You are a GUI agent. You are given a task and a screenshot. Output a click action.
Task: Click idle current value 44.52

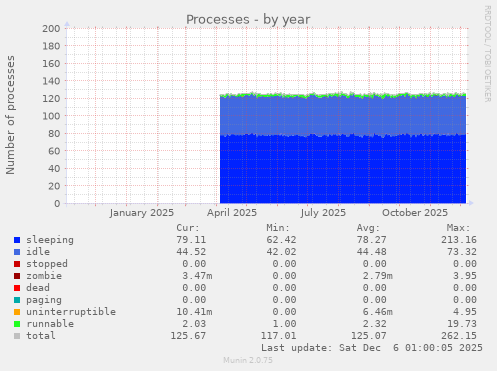click(x=191, y=252)
